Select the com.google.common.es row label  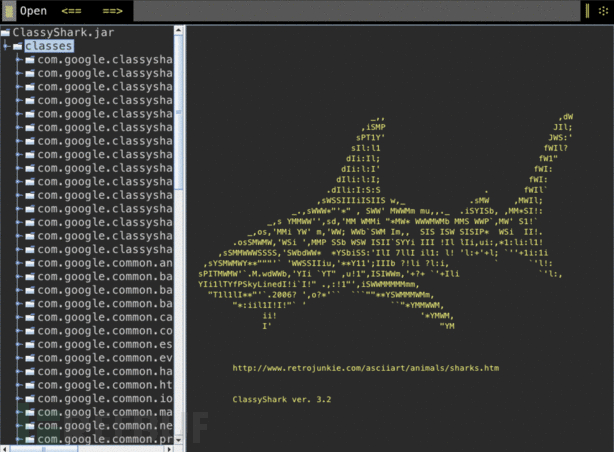pyautogui.click(x=105, y=344)
